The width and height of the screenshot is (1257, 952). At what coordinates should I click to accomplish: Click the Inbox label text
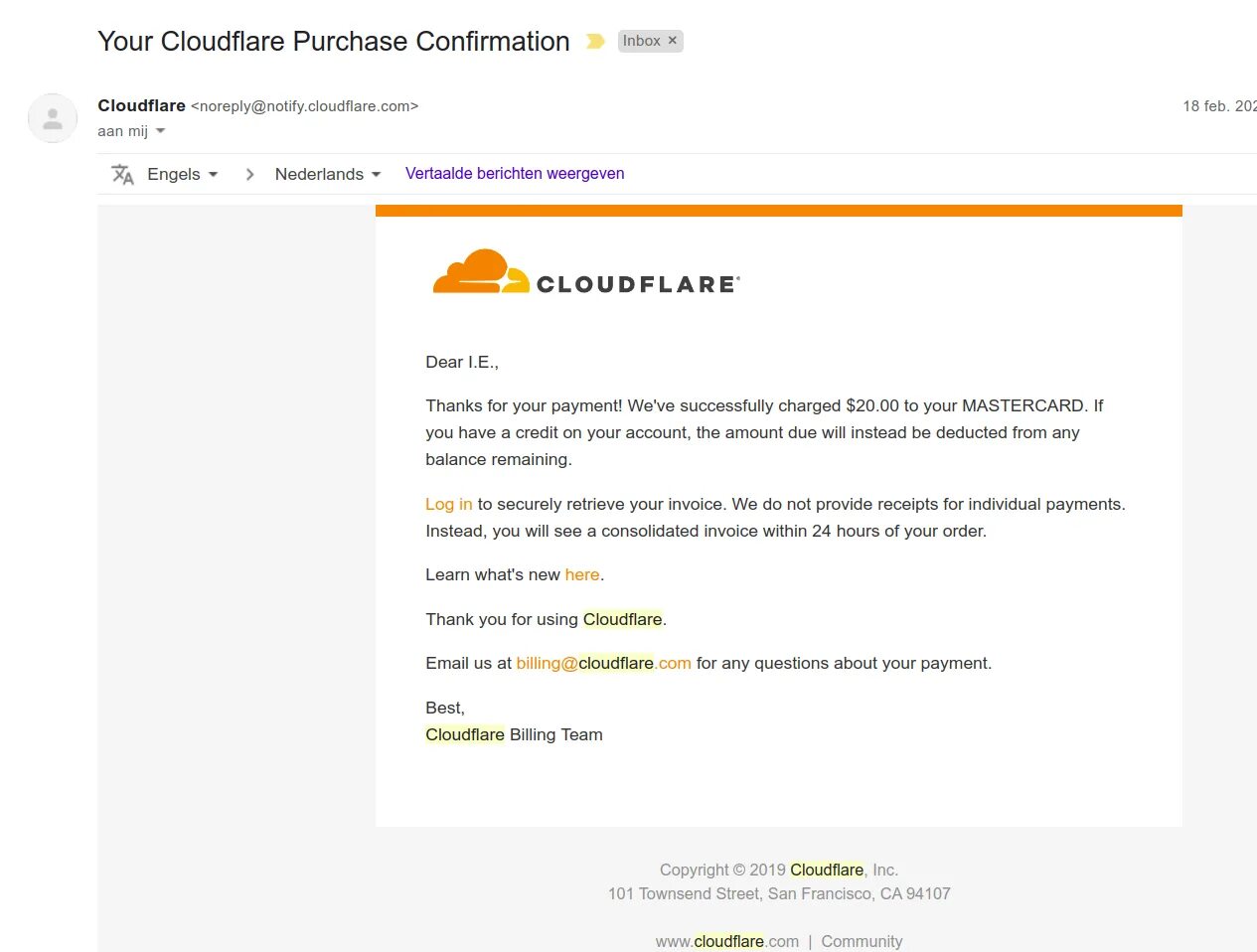tap(641, 41)
